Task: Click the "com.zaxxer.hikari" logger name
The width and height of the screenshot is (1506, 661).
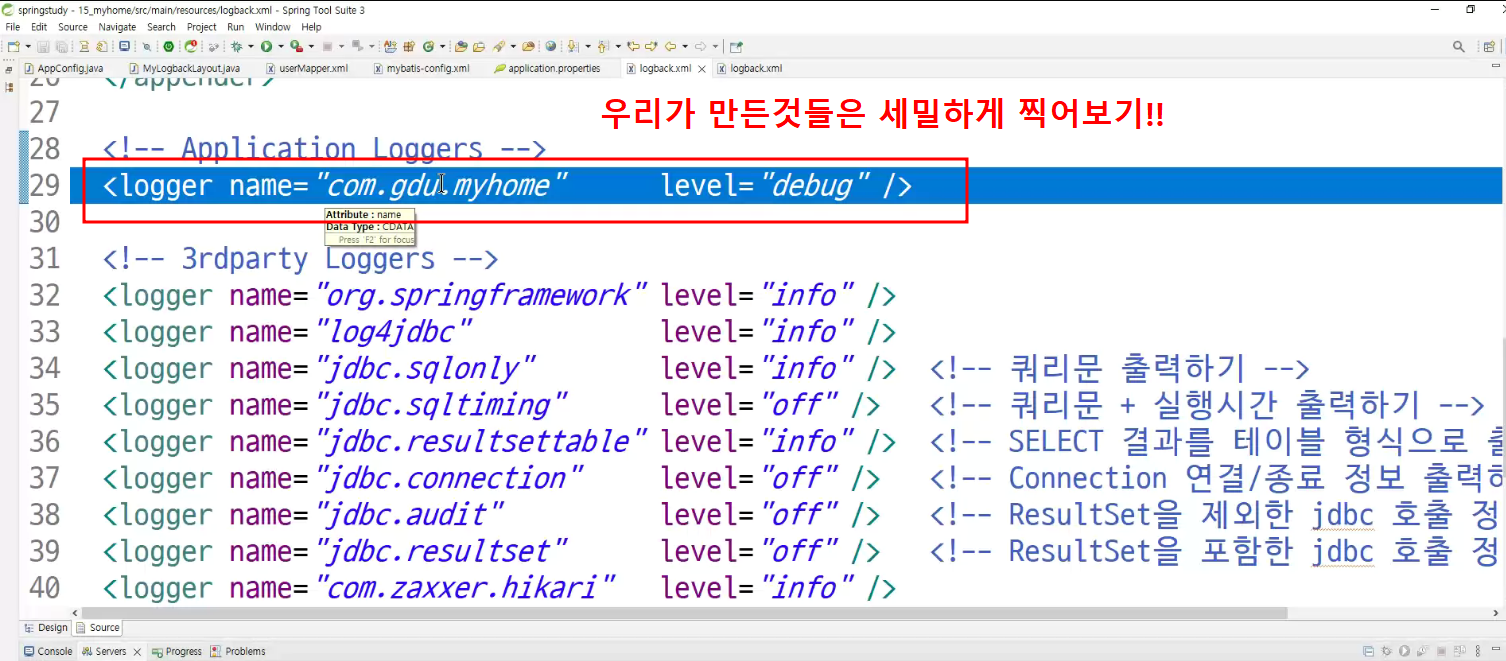Action: tap(465, 588)
